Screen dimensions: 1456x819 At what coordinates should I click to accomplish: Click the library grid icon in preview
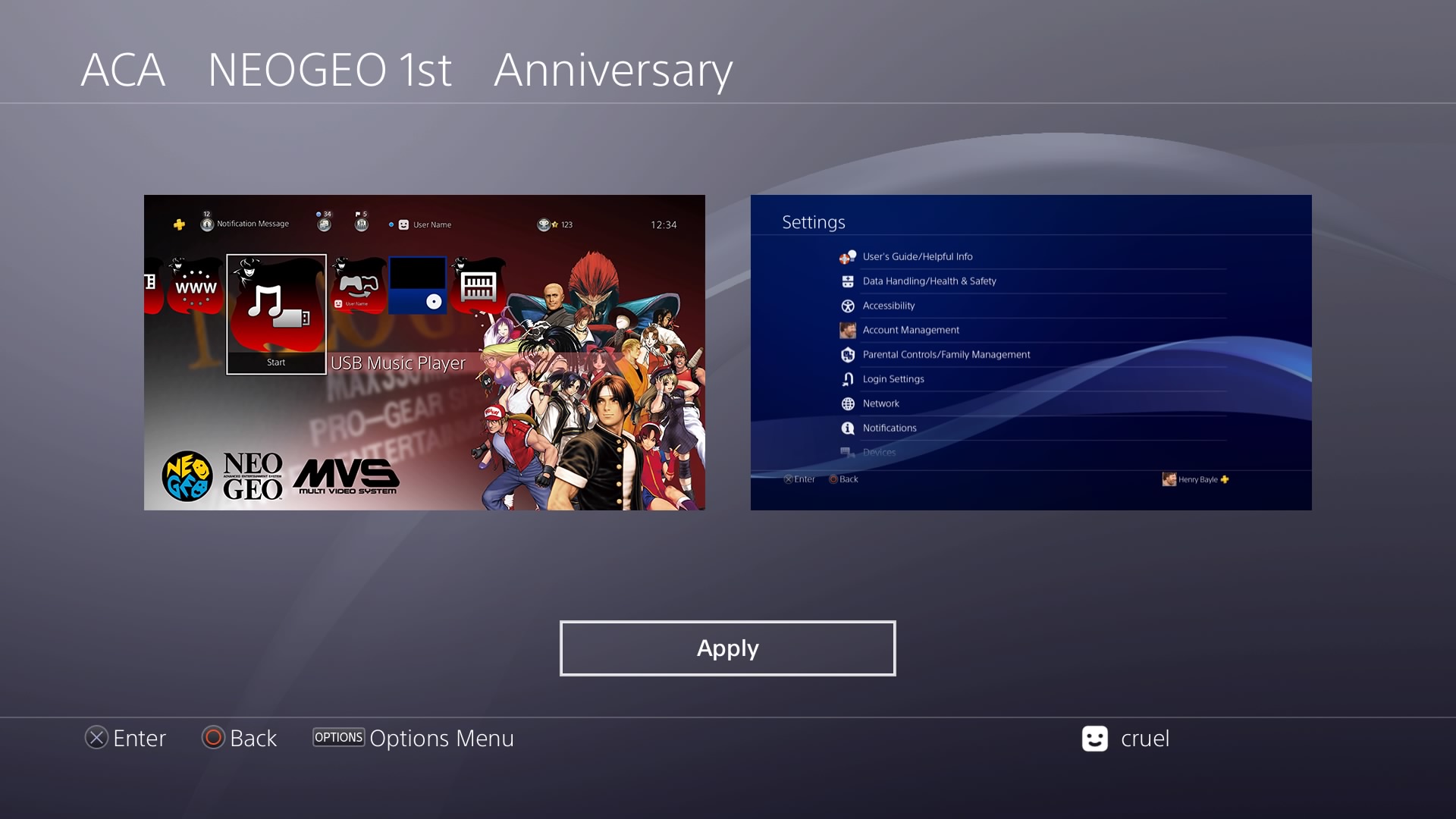[x=478, y=285]
